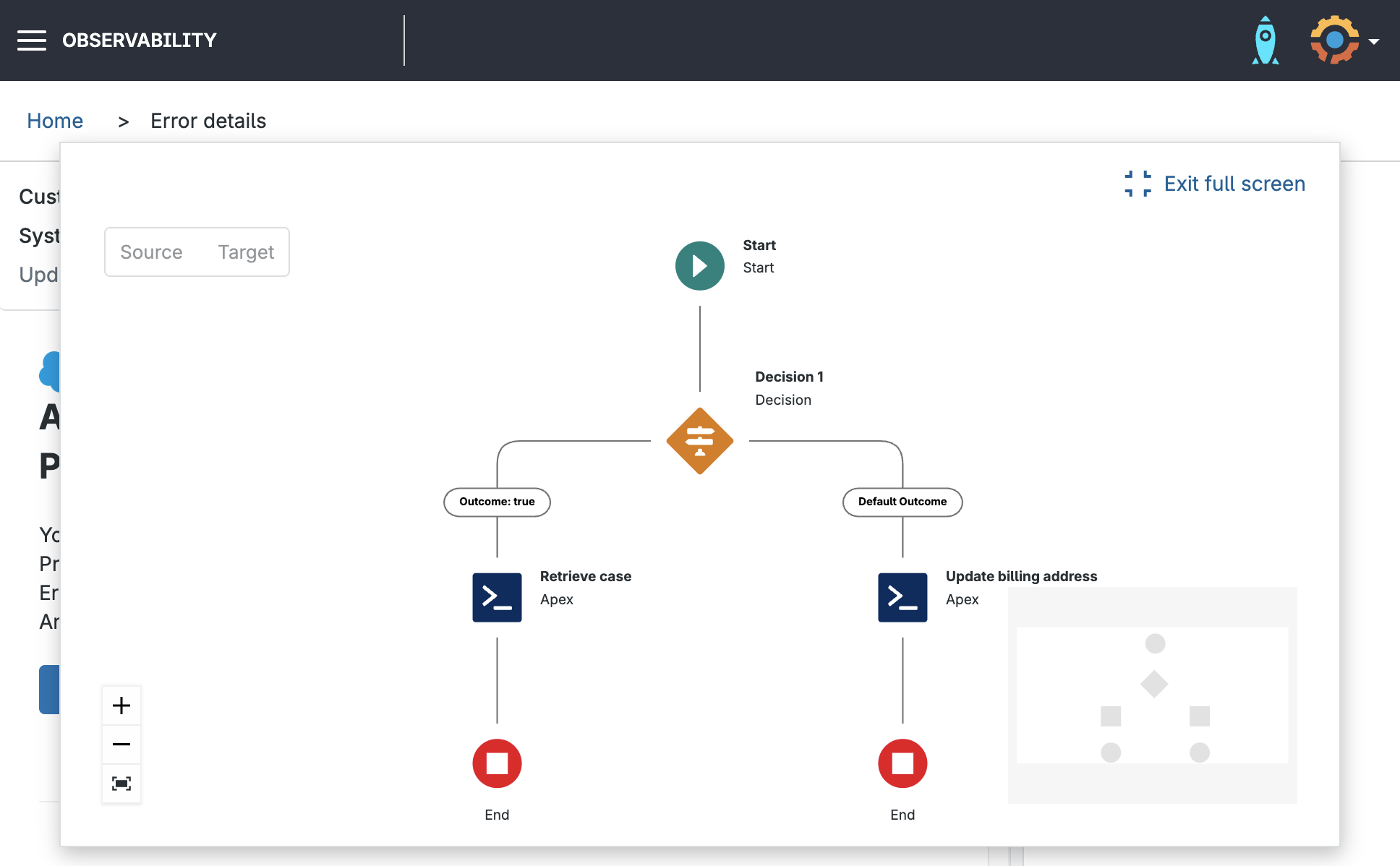Click the Update billing address label

[1021, 576]
